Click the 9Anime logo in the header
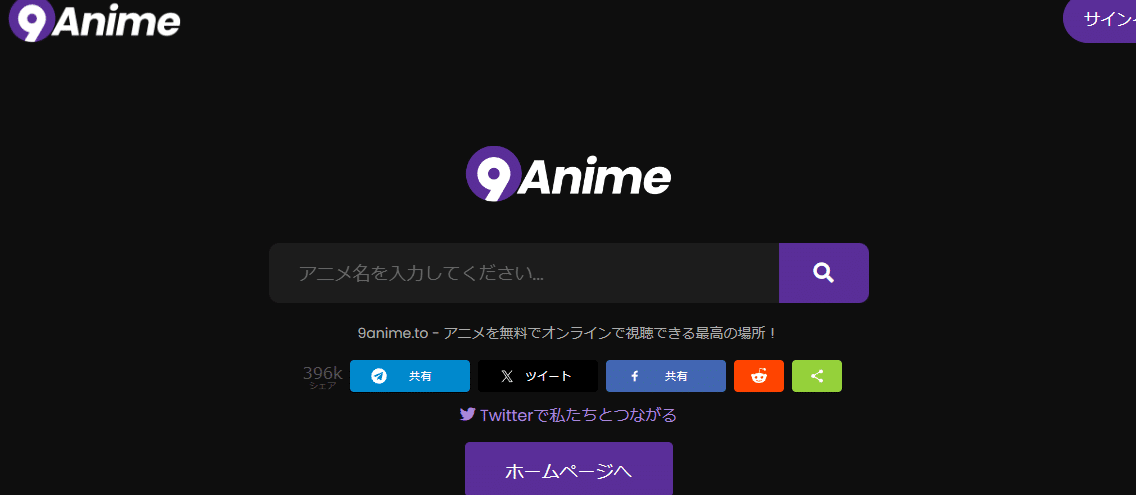The height and width of the screenshot is (495, 1136). pos(94,21)
